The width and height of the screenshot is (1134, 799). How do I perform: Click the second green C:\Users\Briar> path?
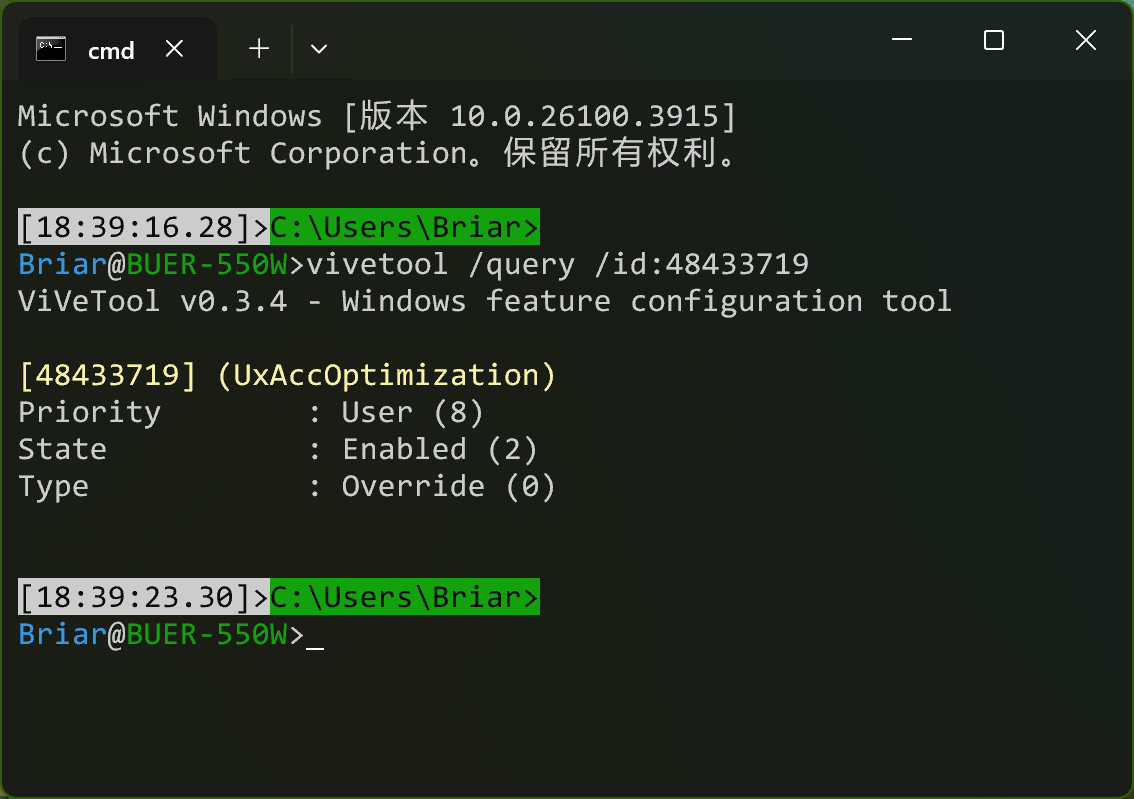[404, 598]
